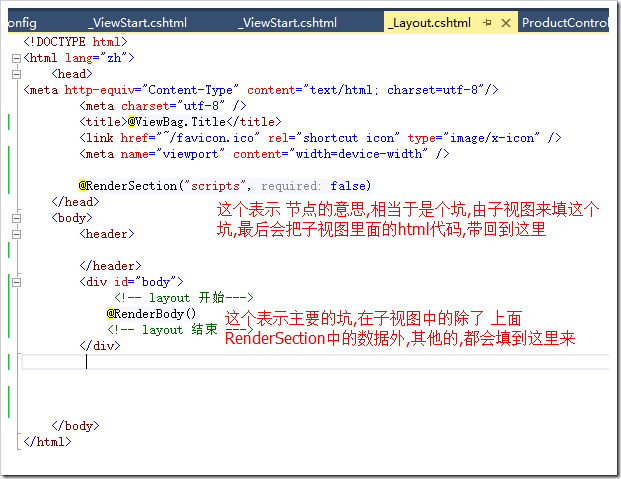This screenshot has width=621, height=479.
Task: Click the closing </body> tag
Action: coord(75,426)
